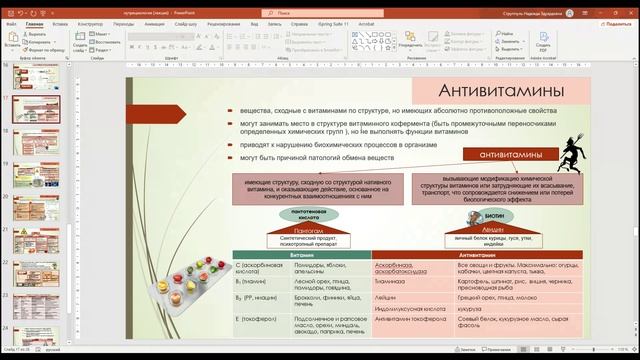The width and height of the screenshot is (640, 360).
Task: Toggle the Notes (Заметки) pane
Action: tap(465, 349)
